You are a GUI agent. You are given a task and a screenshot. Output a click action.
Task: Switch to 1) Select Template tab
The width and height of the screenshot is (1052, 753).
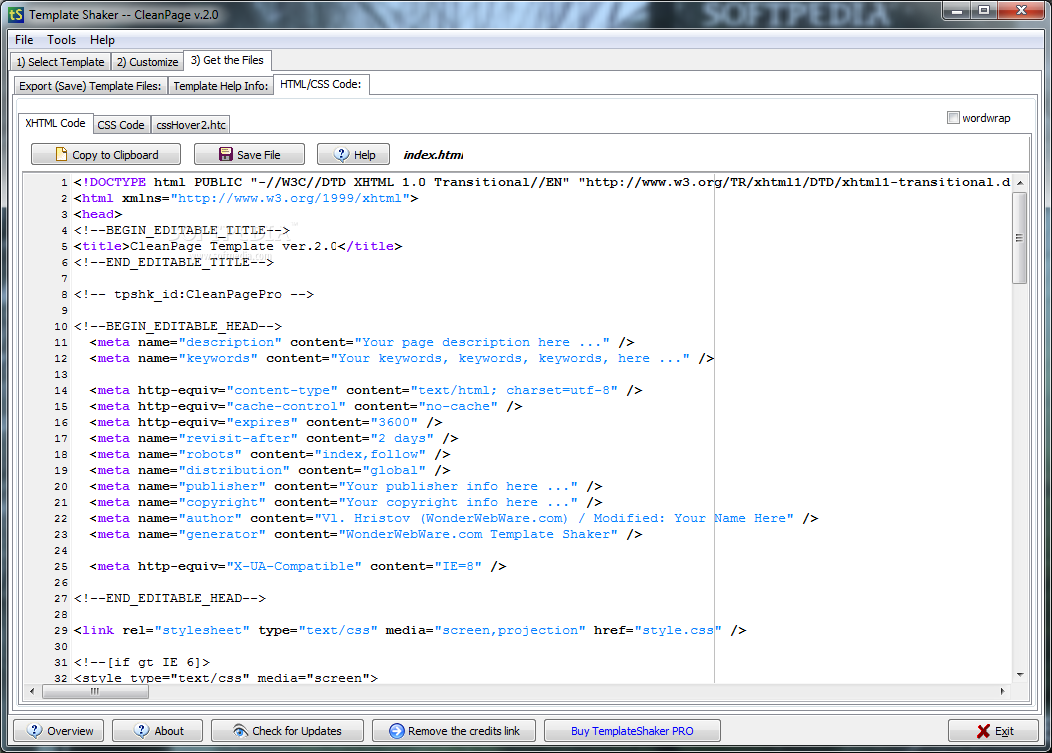tap(60, 62)
